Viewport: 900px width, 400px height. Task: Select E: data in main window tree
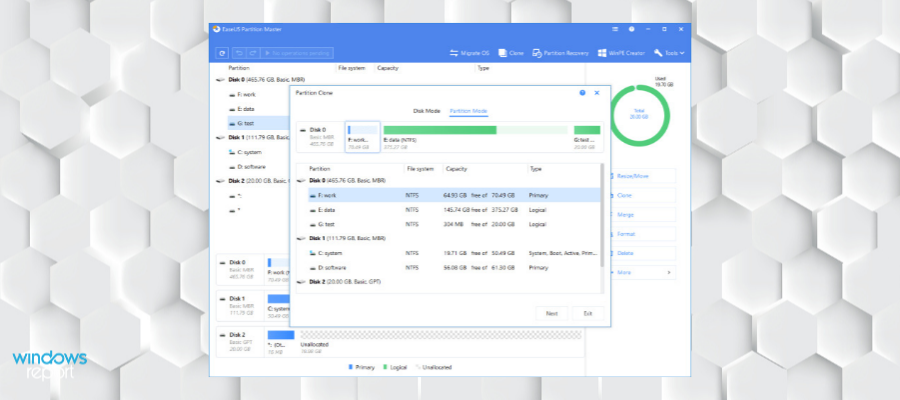tap(245, 109)
